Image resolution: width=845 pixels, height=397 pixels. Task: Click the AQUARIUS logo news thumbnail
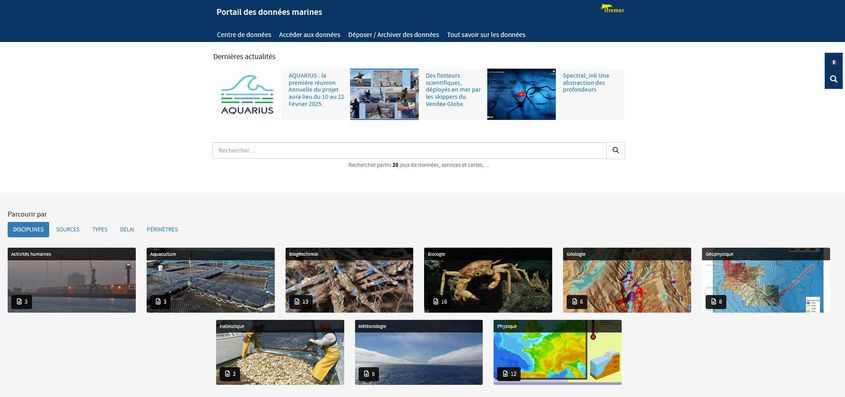(x=247, y=94)
